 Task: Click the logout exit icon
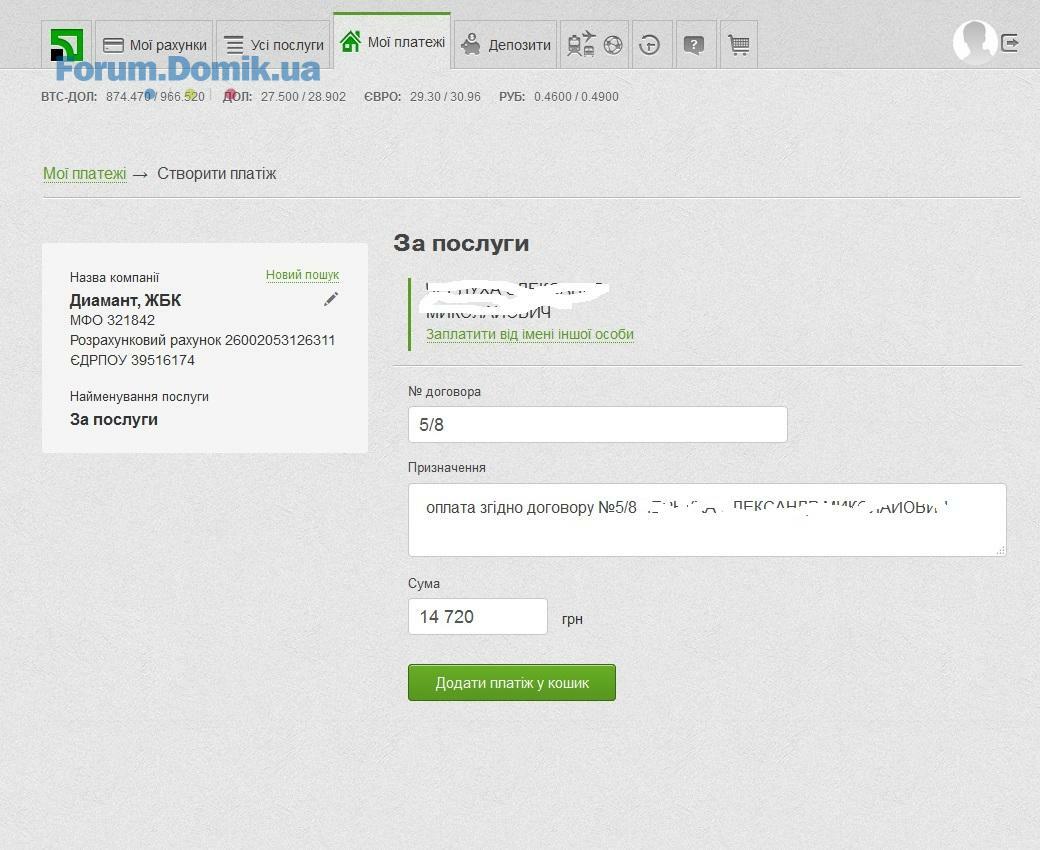point(1010,43)
